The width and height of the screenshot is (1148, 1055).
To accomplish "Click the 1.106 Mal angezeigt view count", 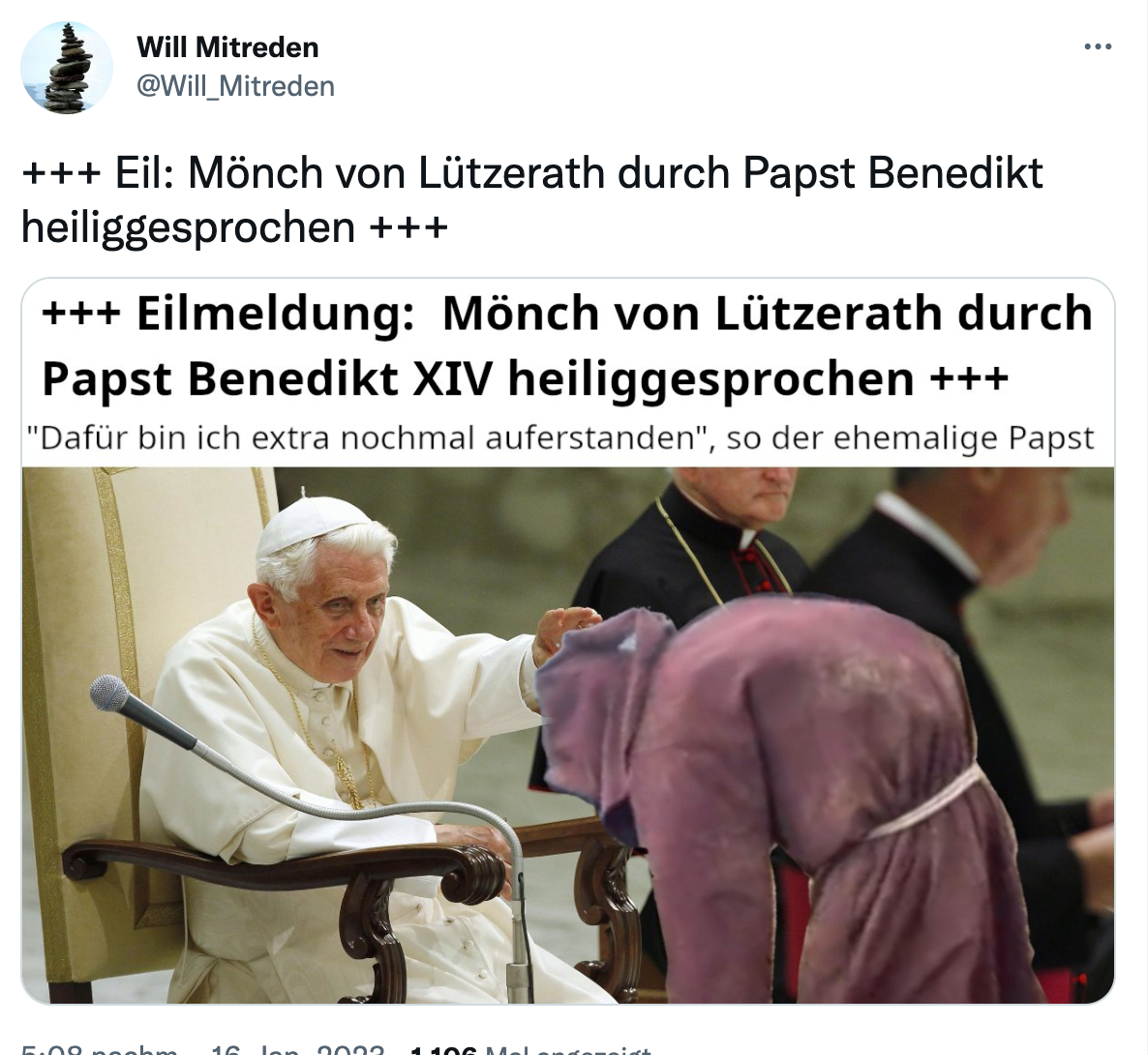I will coord(530,1050).
